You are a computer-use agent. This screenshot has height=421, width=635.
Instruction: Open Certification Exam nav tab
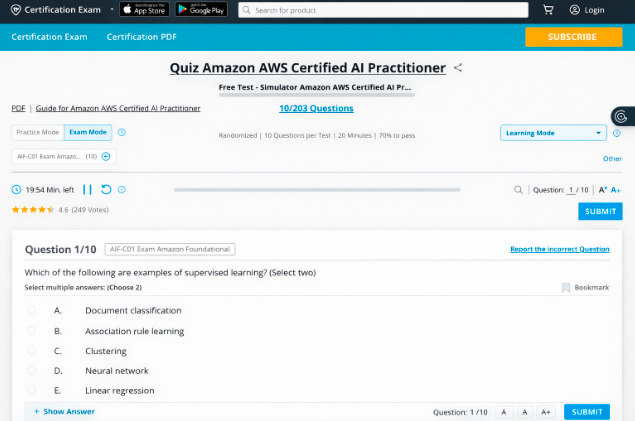49,37
